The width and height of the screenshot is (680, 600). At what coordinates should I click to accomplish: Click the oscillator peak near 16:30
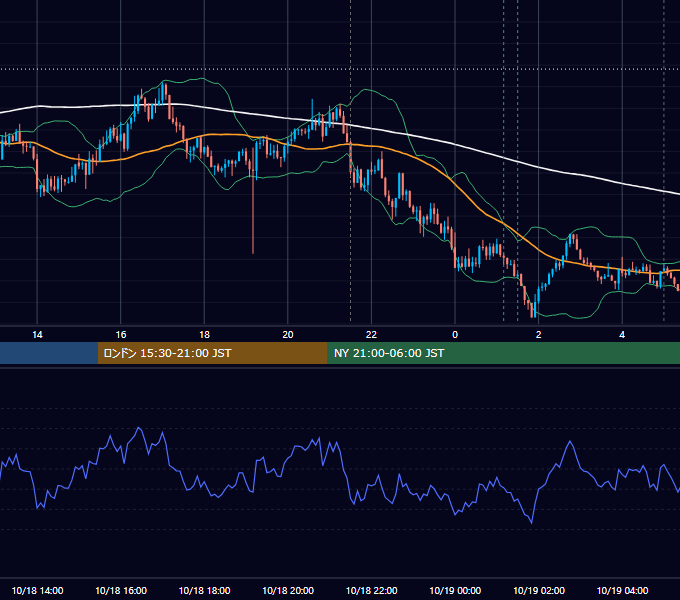pyautogui.click(x=139, y=428)
